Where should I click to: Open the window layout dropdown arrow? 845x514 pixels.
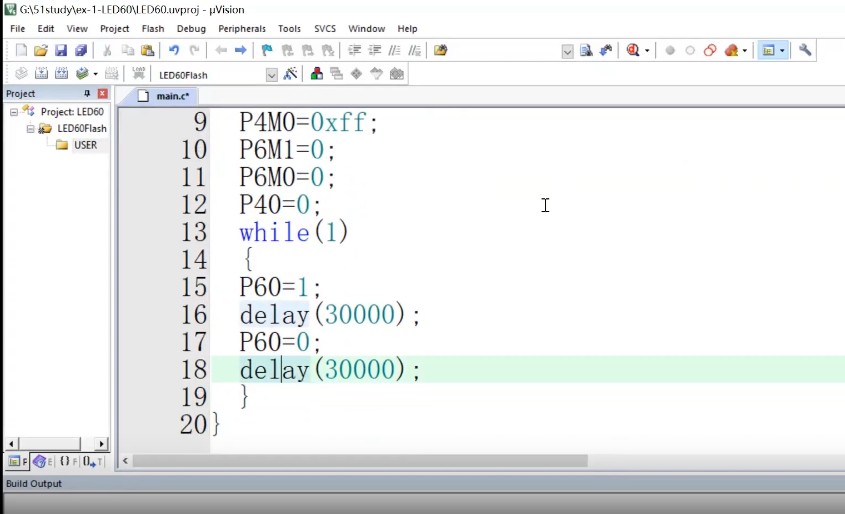[782, 51]
